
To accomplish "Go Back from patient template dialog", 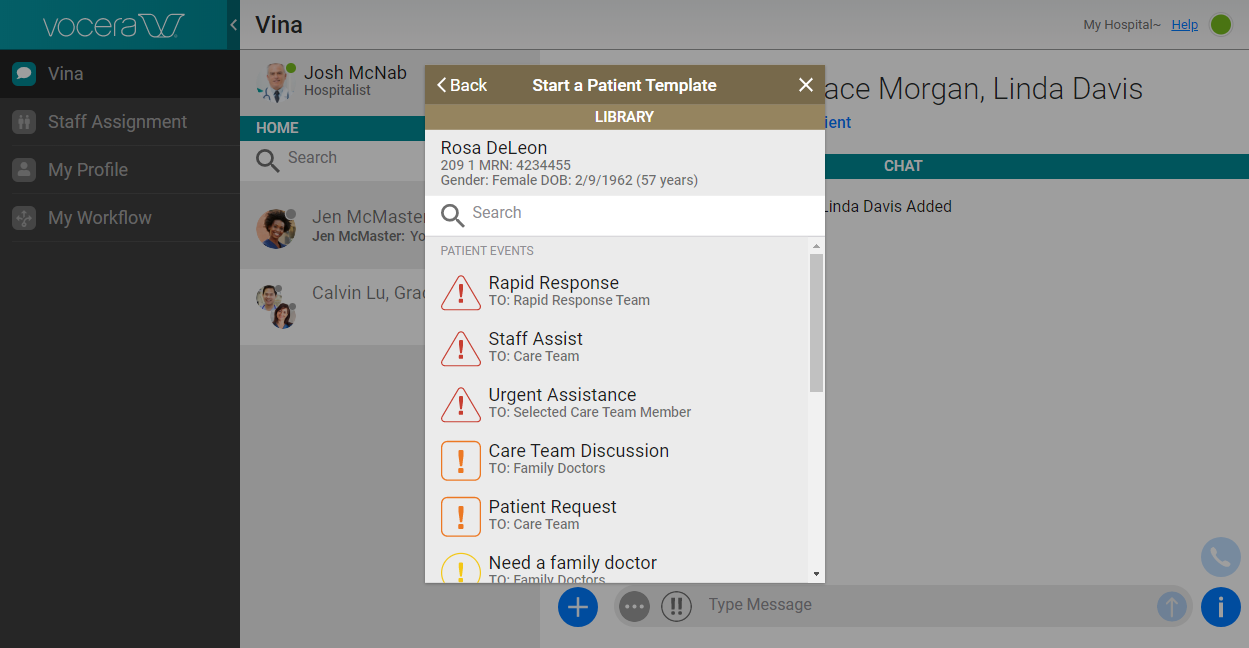I will click(462, 85).
